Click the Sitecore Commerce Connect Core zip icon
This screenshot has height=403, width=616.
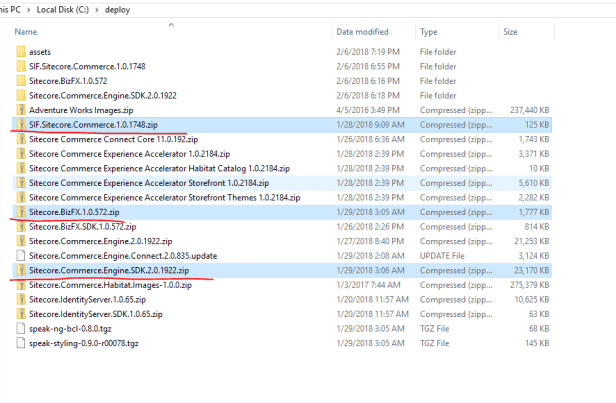[x=21, y=139]
